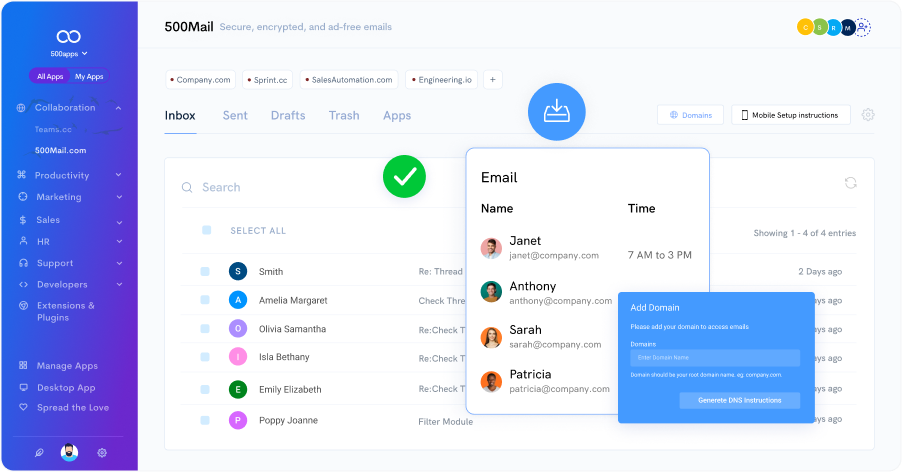Open the profile avatar in sidebar footer
The image size is (902, 472).
pos(69,452)
